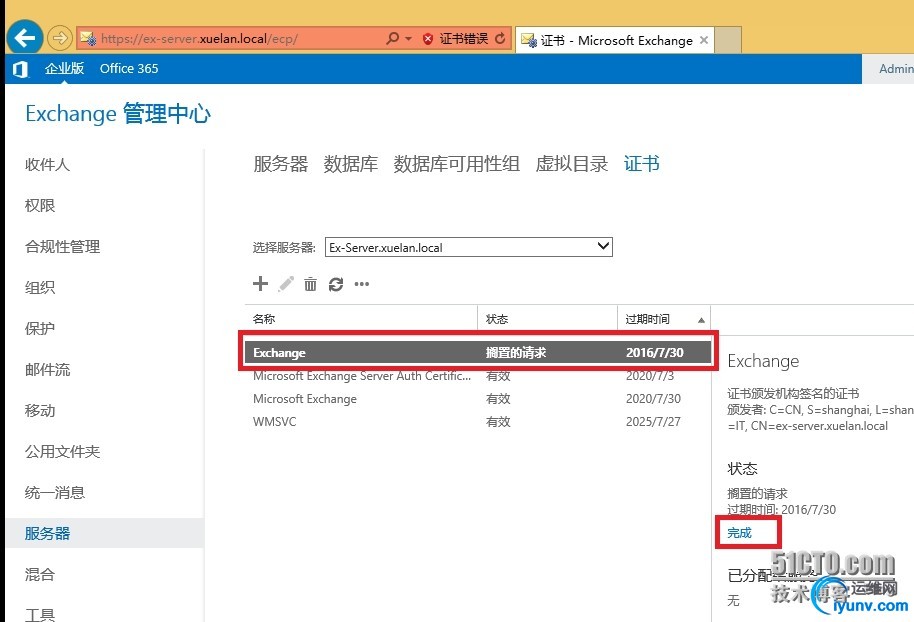Click the plus icon to add certificate

pyautogui.click(x=260, y=284)
